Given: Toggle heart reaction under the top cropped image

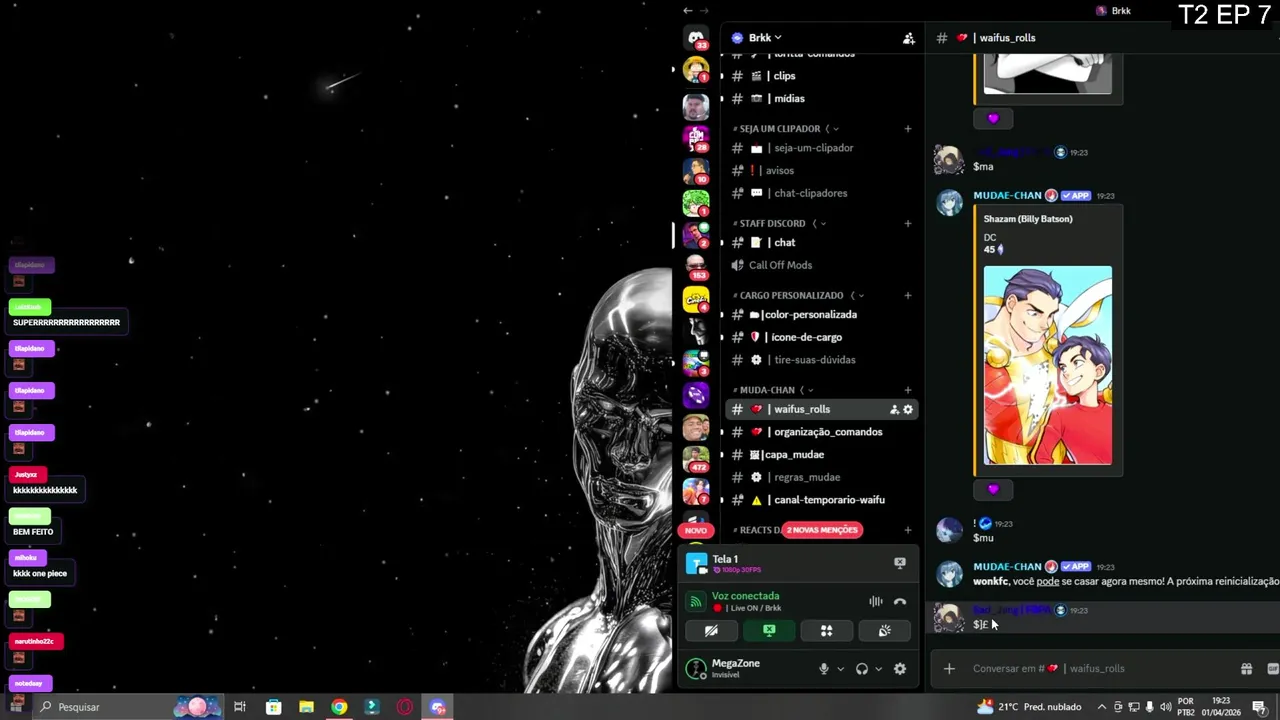Looking at the screenshot, I should (x=993, y=118).
